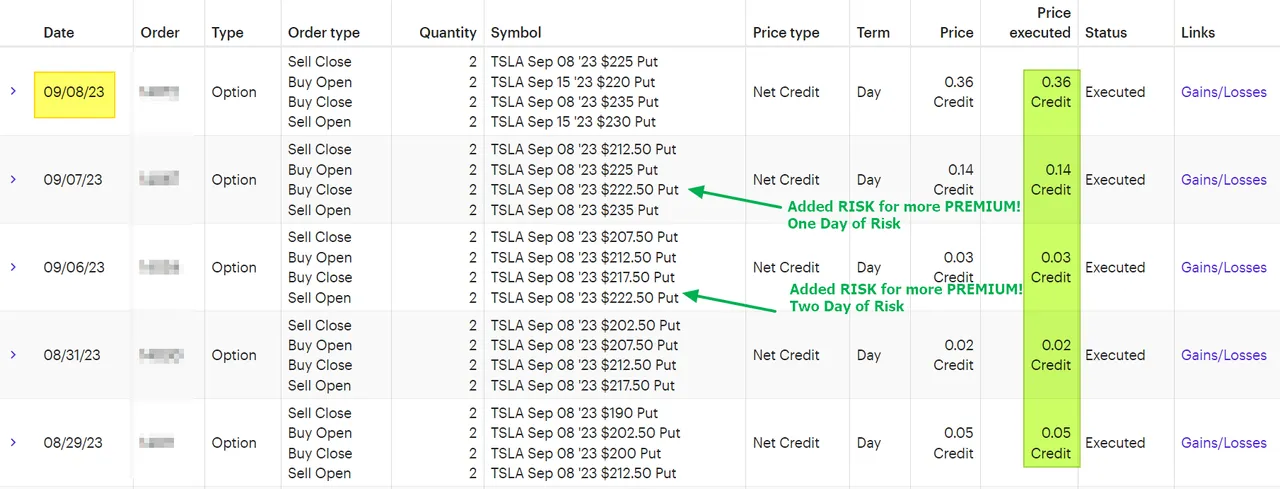Click TSLA Sep 08 '23 $217.50 Put in 09/06/23 row
1280x489 pixels.
pos(583,277)
